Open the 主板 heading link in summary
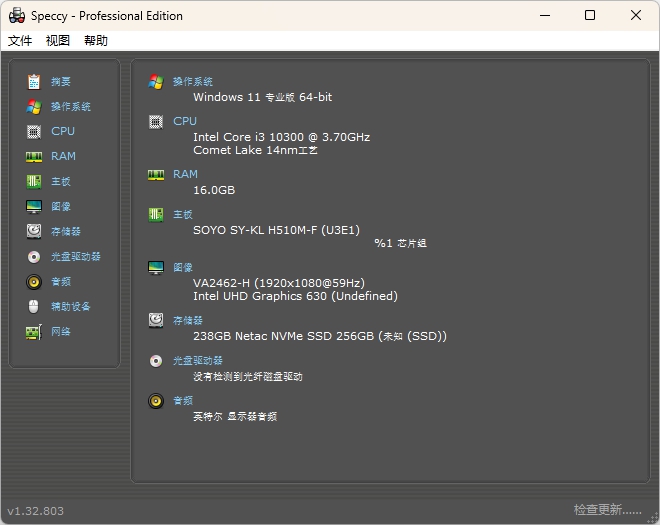 click(x=183, y=215)
